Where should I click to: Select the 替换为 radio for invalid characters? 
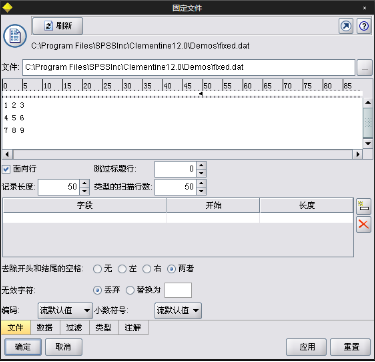(130, 290)
